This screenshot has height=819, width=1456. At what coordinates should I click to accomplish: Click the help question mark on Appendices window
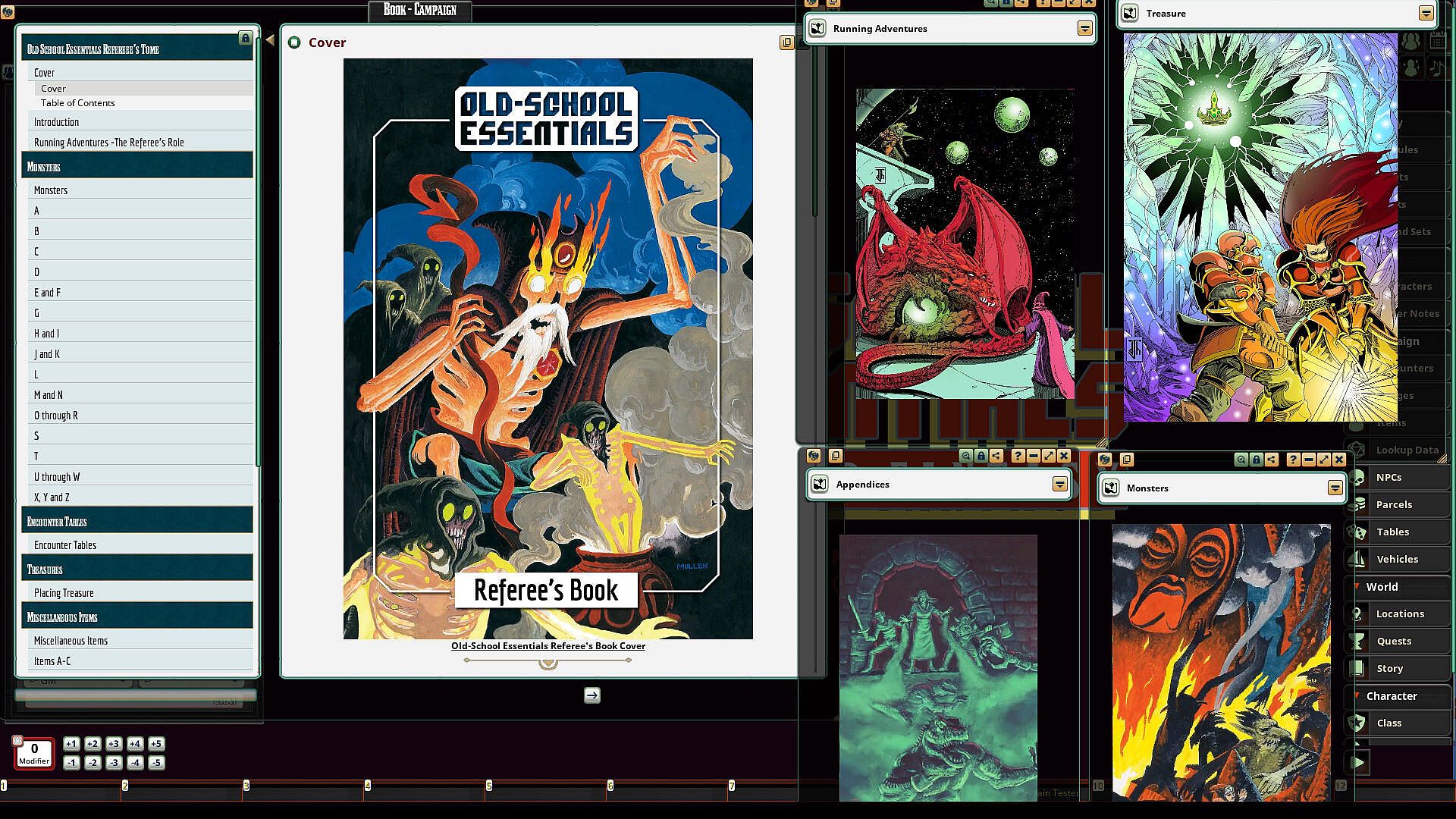(x=1018, y=456)
